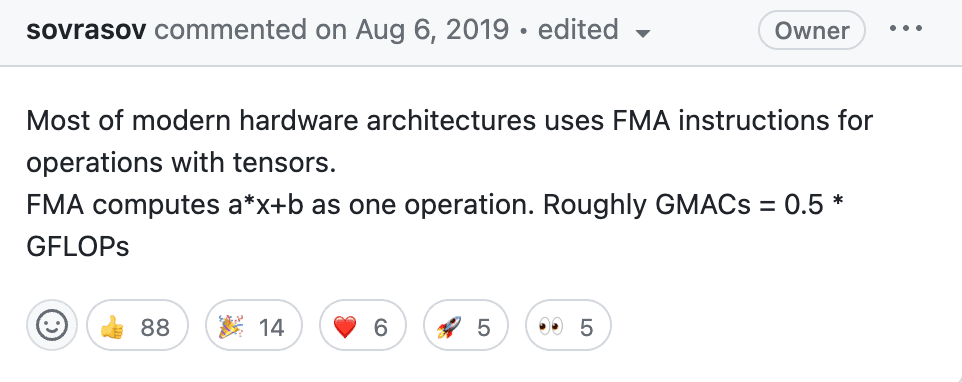Open the three-dot comment options menu
Image resolution: width=962 pixels, height=382 pixels.
point(906,29)
